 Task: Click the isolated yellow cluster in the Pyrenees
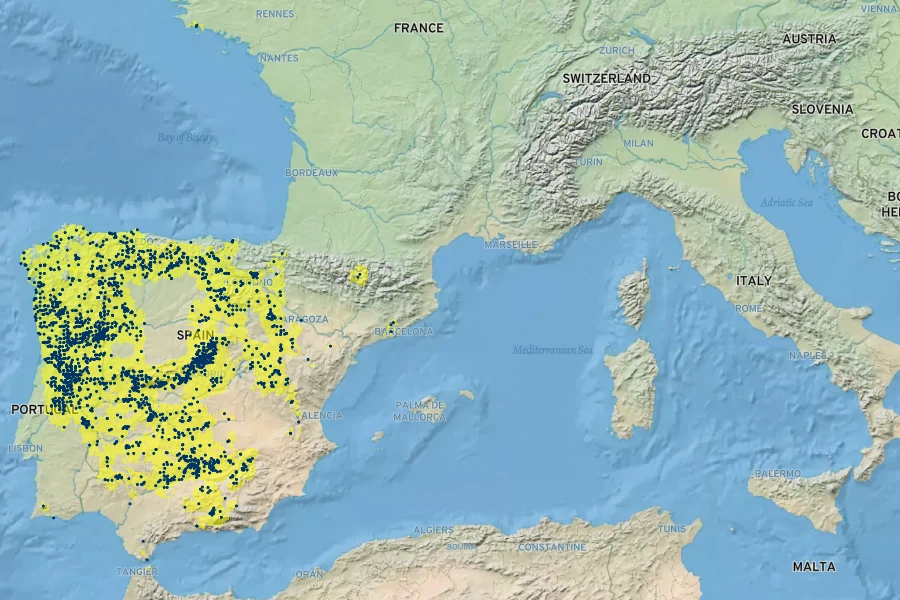357,274
